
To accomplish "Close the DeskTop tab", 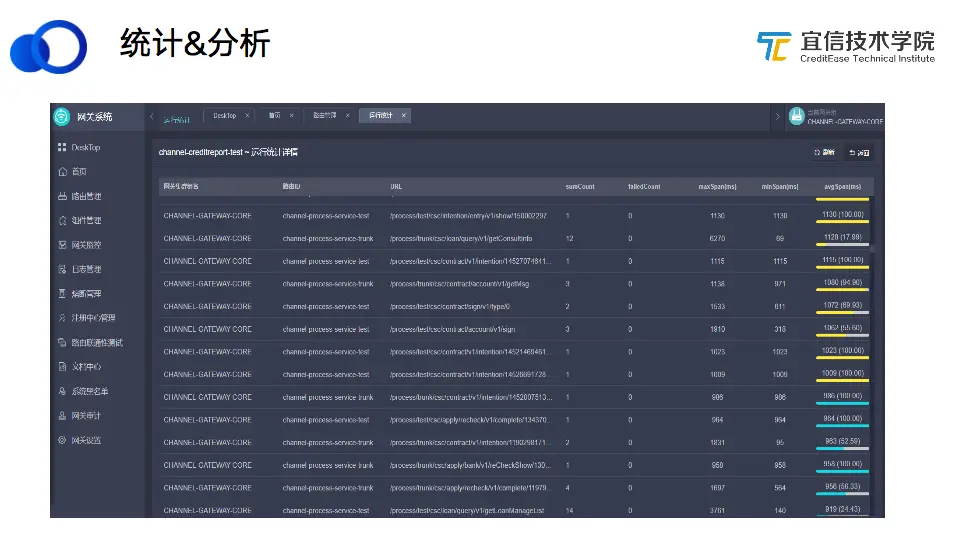I will click(247, 115).
